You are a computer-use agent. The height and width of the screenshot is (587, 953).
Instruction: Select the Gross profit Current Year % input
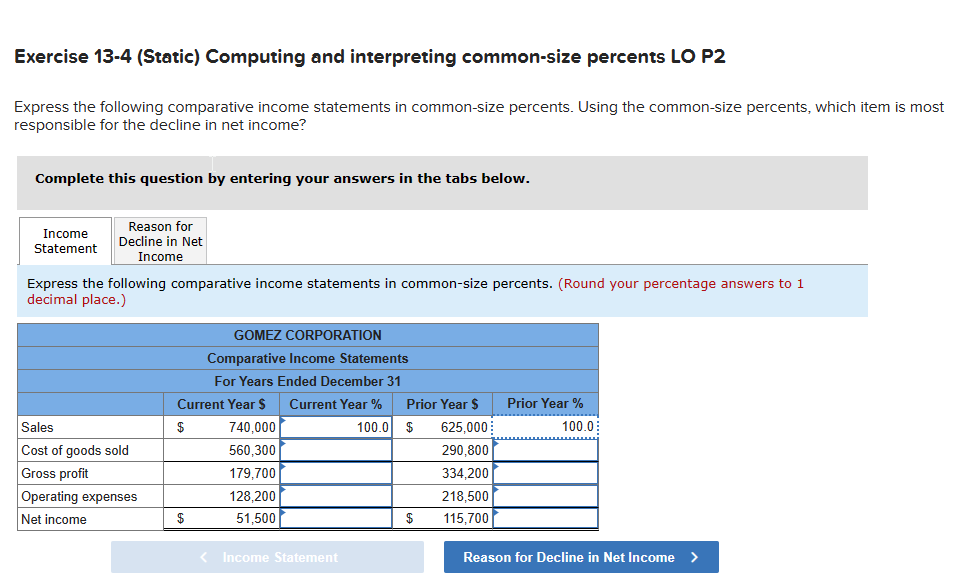335,473
